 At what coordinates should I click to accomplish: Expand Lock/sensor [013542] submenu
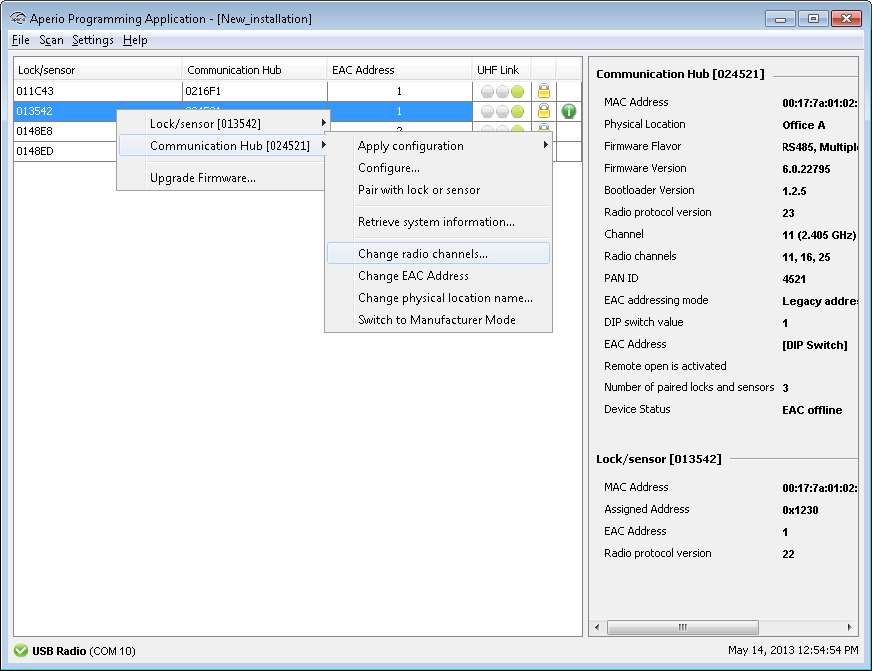[224, 123]
